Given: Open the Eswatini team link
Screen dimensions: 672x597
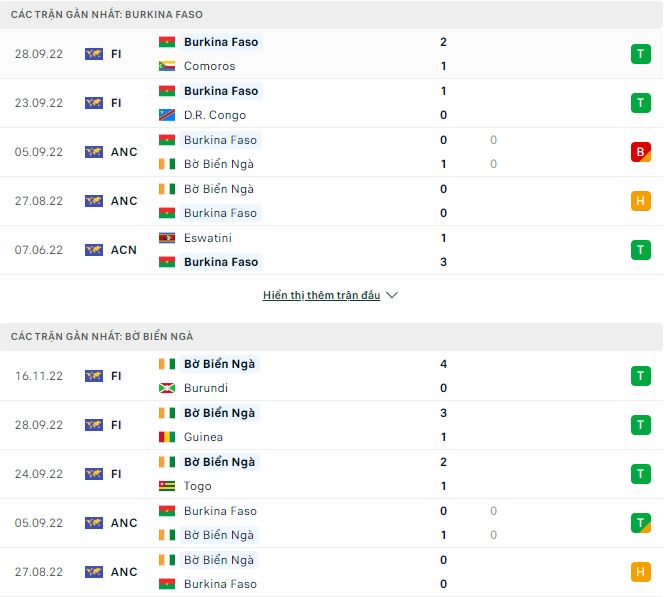Looking at the screenshot, I should [x=209, y=238].
